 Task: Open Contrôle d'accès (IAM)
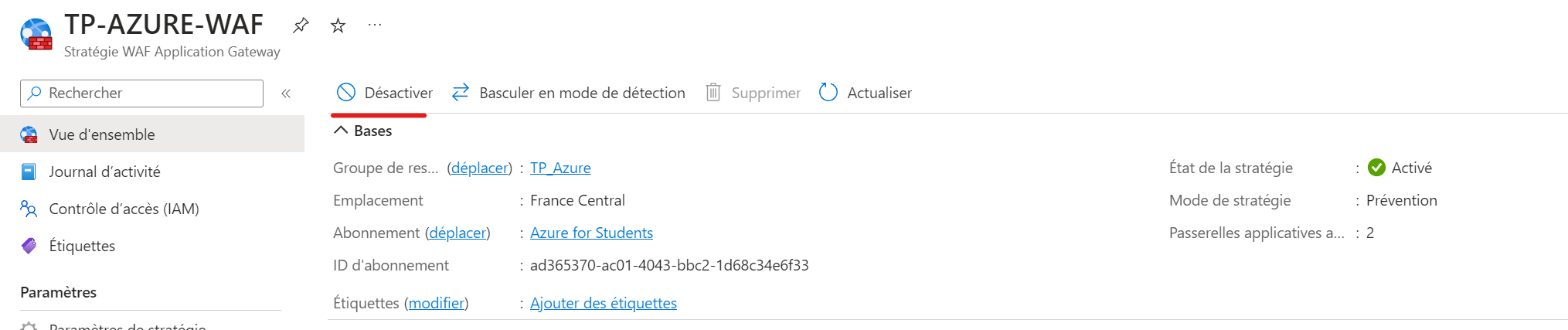[124, 209]
